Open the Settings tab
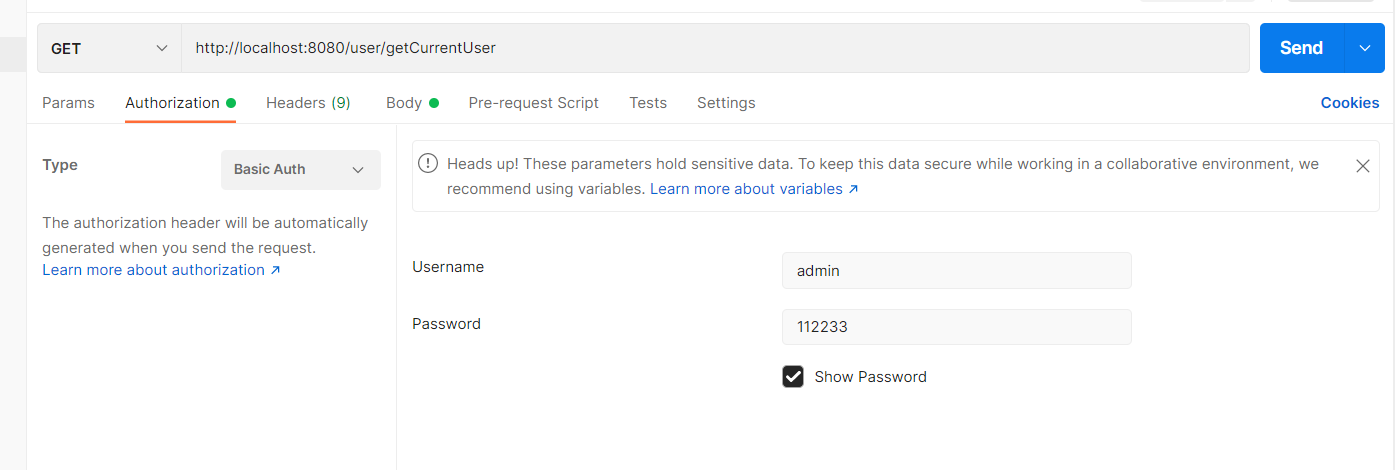1397x470 pixels. tap(726, 103)
